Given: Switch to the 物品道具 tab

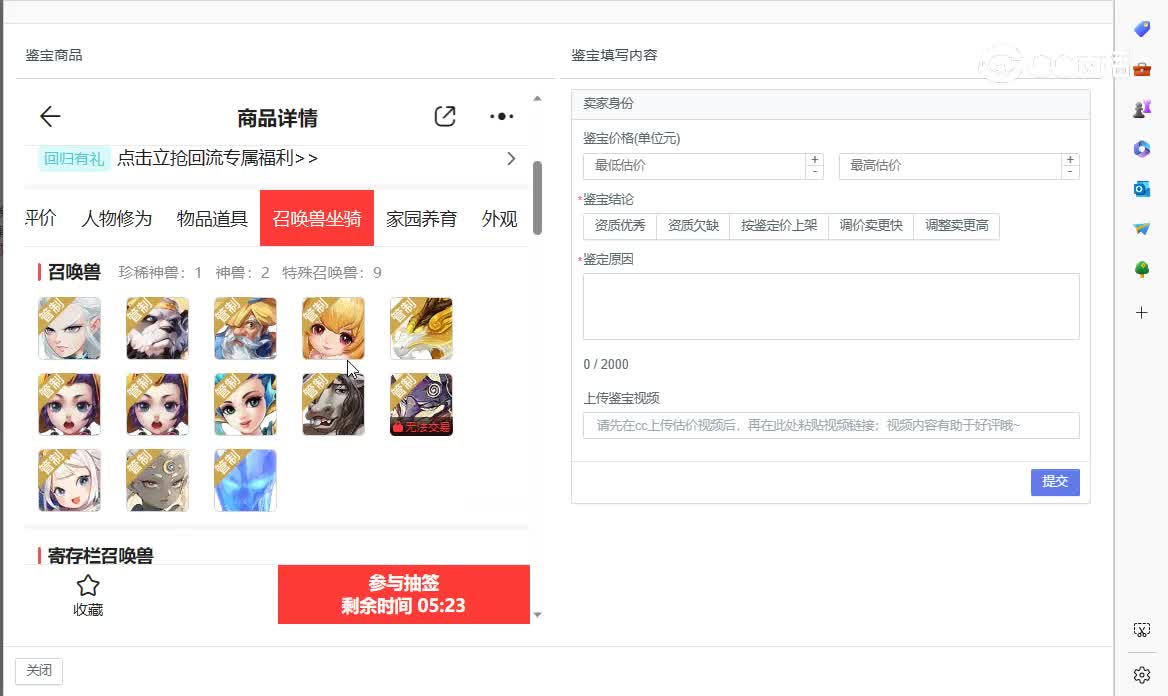Looking at the screenshot, I should 212,218.
